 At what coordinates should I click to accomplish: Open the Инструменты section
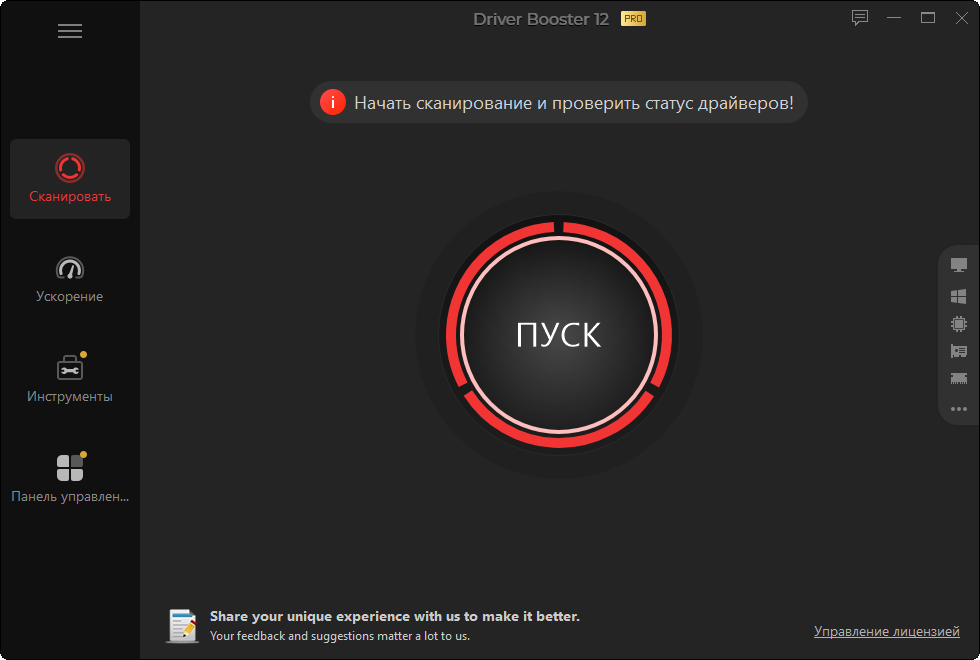click(x=70, y=379)
